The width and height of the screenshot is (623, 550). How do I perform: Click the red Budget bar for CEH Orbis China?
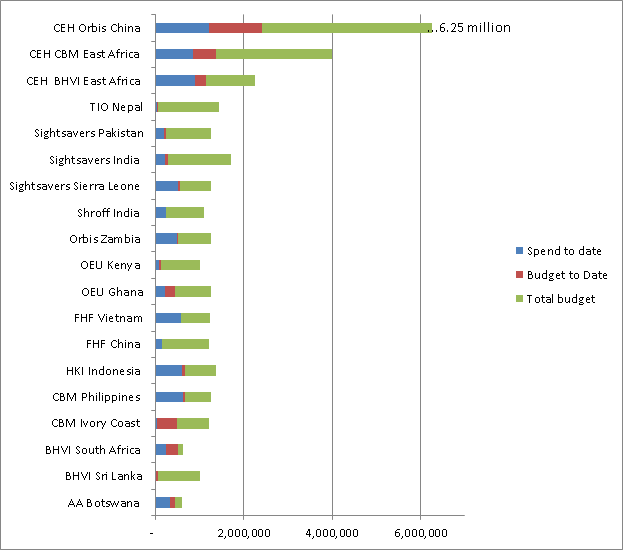tap(236, 28)
